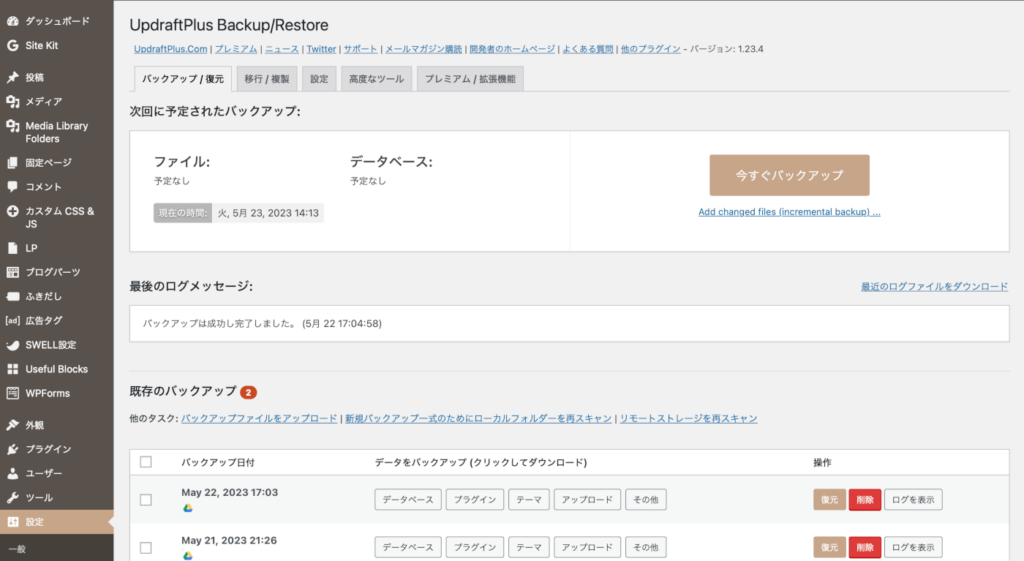This screenshot has height=561, width=1024.
Task: Click the プラグイン plug icon
Action: [x=12, y=449]
